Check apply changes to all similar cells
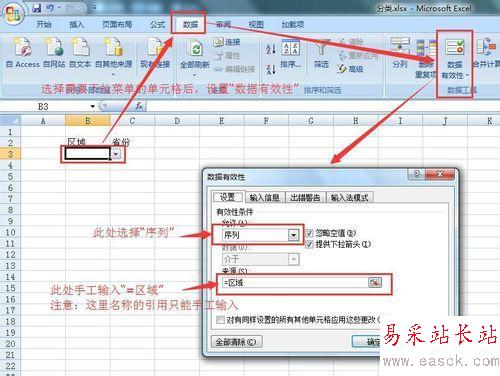The image size is (500, 376). (220, 320)
